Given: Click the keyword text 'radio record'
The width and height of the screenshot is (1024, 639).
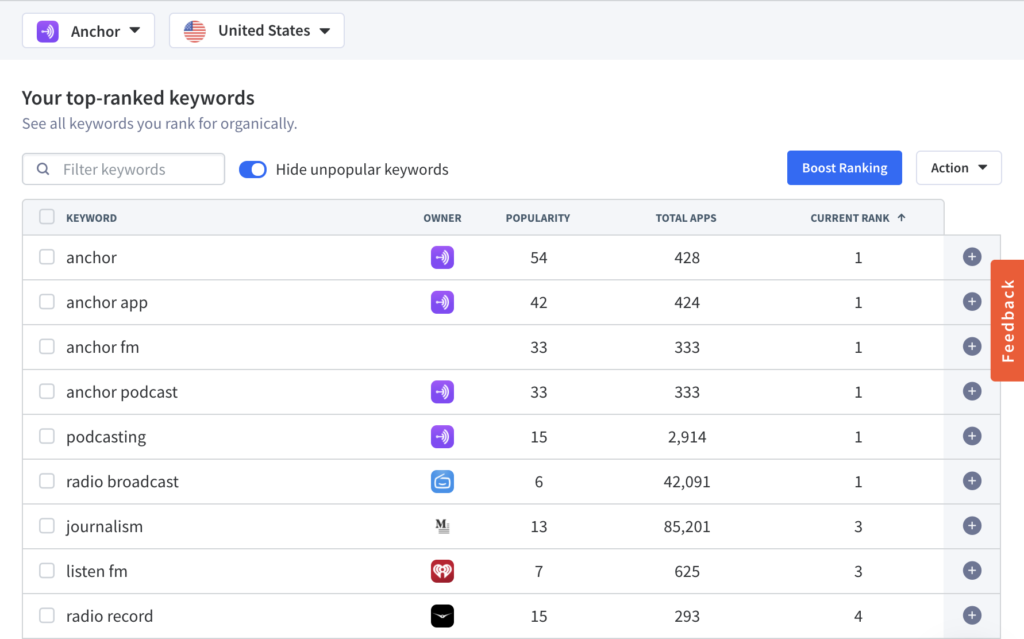Looking at the screenshot, I should click(110, 616).
